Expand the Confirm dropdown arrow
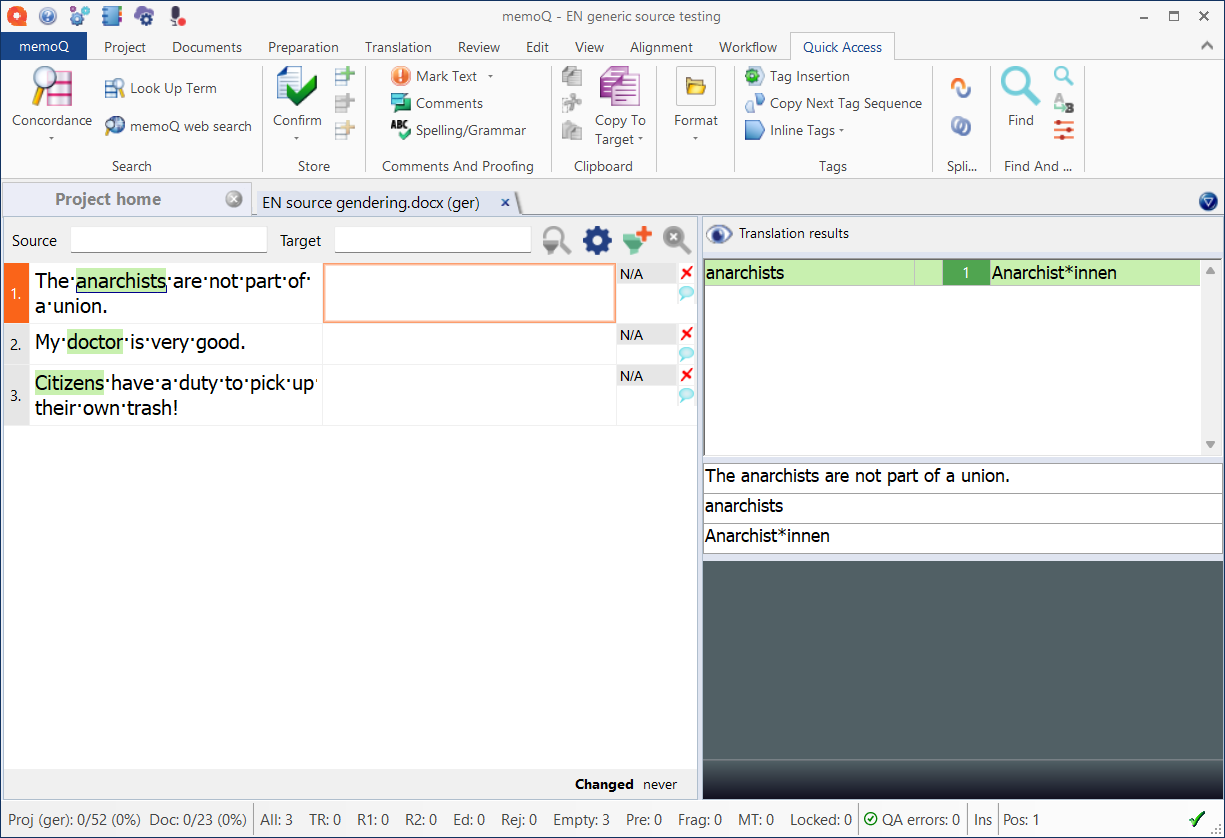Image resolution: width=1225 pixels, height=838 pixels. [x=297, y=139]
